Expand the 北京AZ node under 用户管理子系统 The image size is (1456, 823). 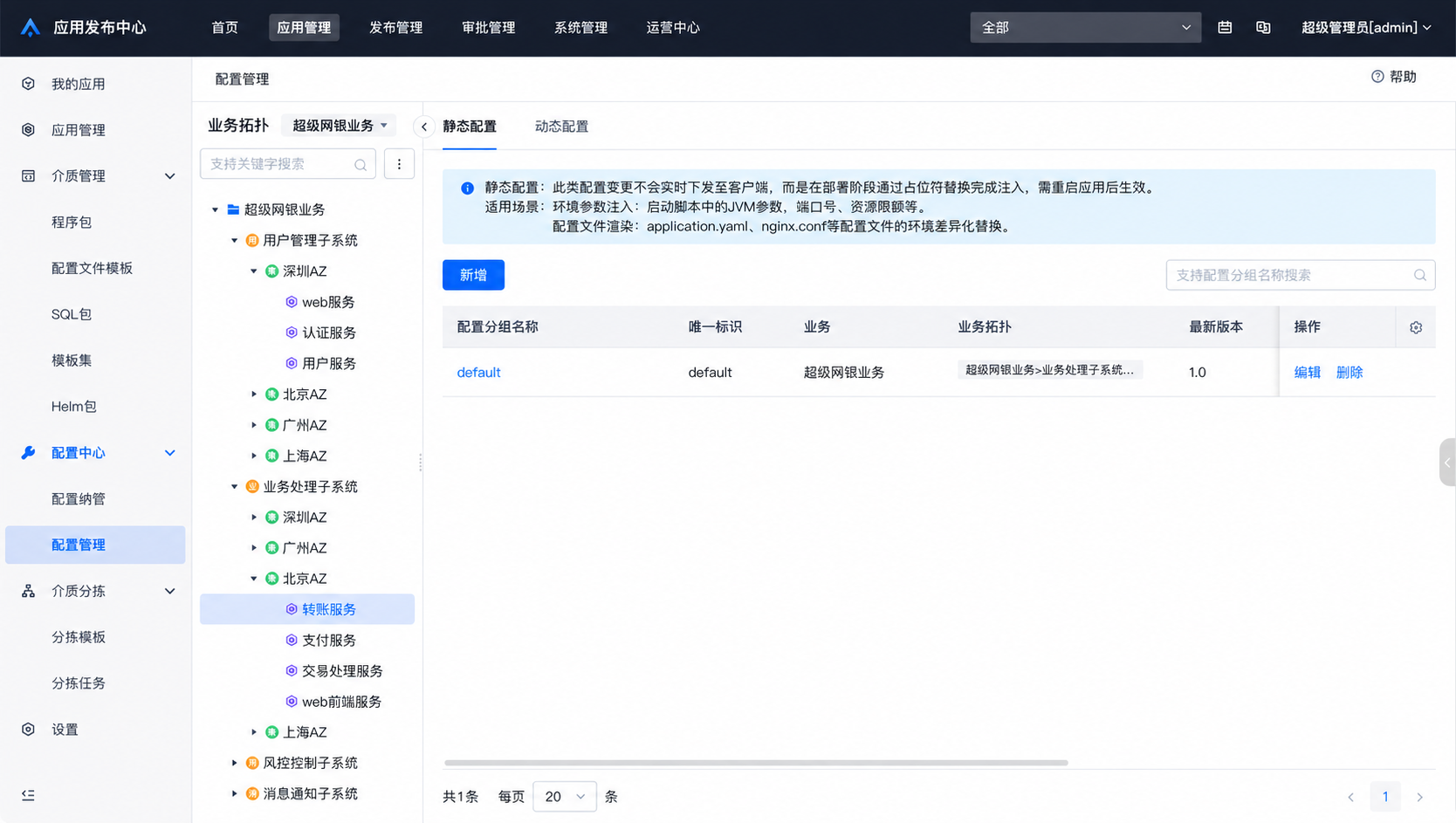click(x=254, y=394)
